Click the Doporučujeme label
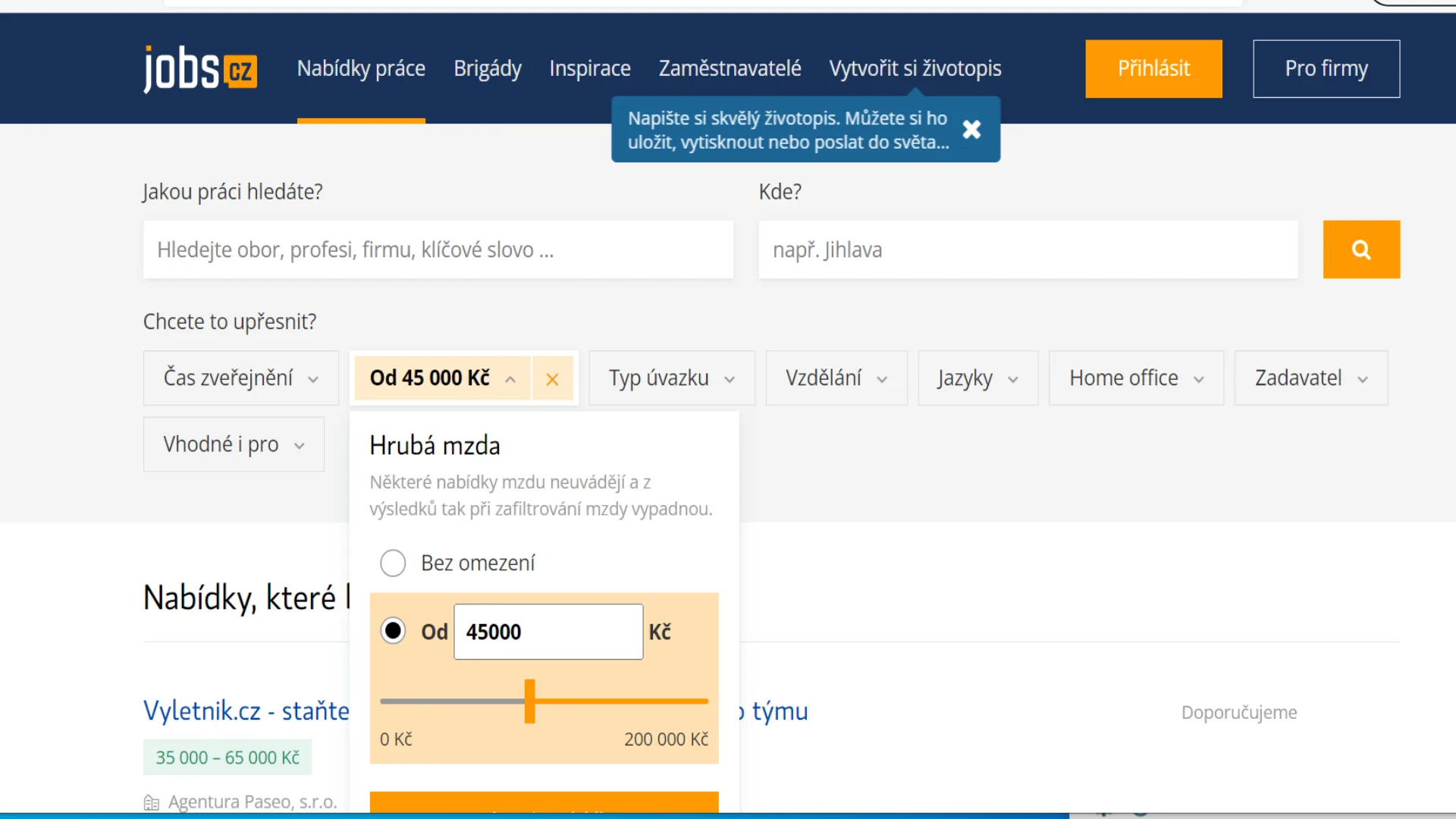Viewport: 1456px width, 819px height. (x=1239, y=713)
